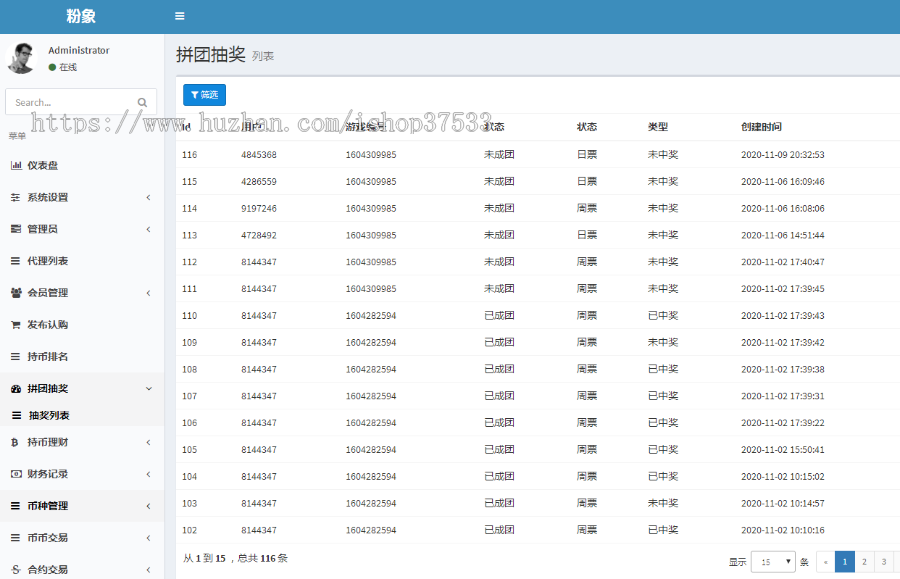This screenshot has height=579, width=900.
Task: Expand 持币理财 submenu chevron
Action: pos(149,442)
